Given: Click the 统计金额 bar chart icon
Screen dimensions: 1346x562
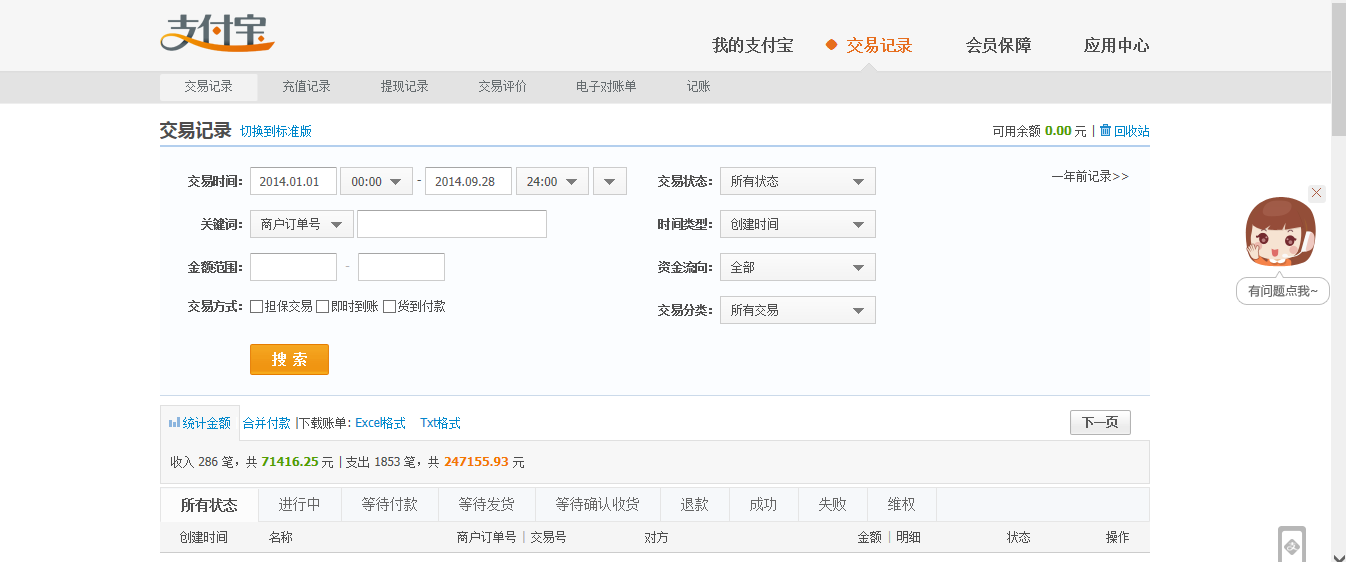Looking at the screenshot, I should 175,423.
